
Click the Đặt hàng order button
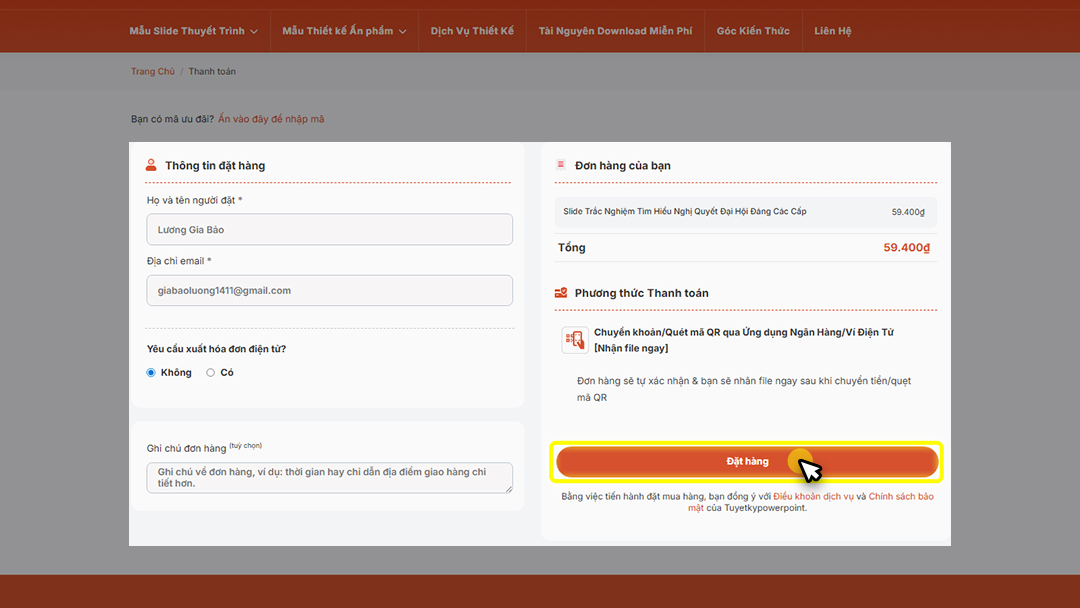pyautogui.click(x=745, y=461)
